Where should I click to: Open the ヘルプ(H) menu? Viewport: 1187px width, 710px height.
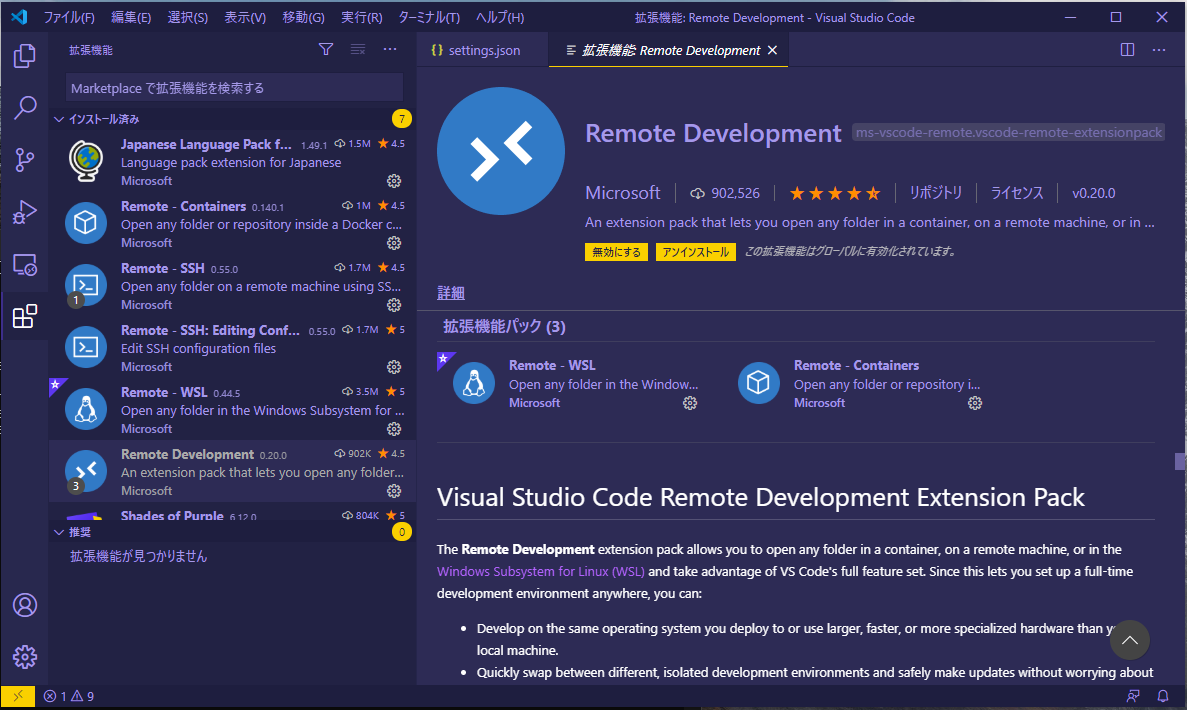click(x=500, y=17)
